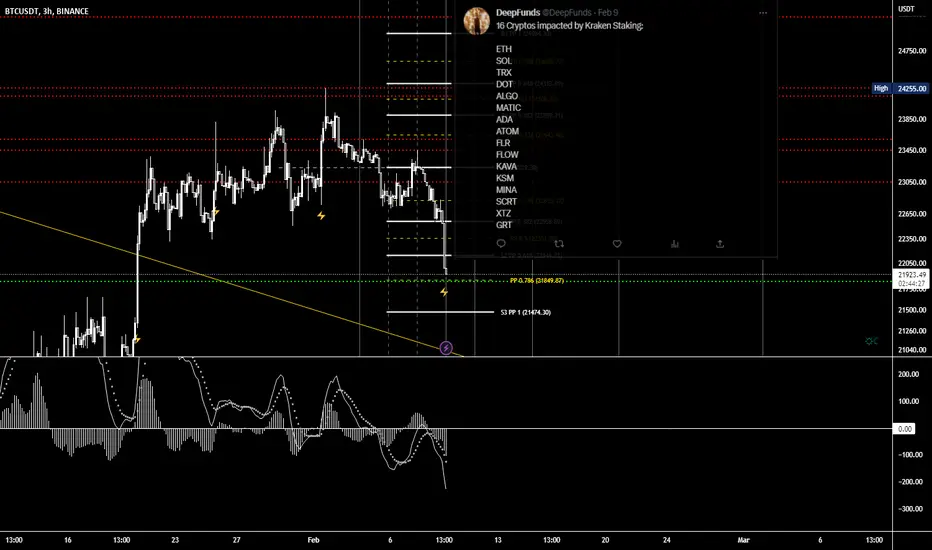Click the Mar label on the time axis
The width and height of the screenshot is (932, 550).
pos(743,540)
